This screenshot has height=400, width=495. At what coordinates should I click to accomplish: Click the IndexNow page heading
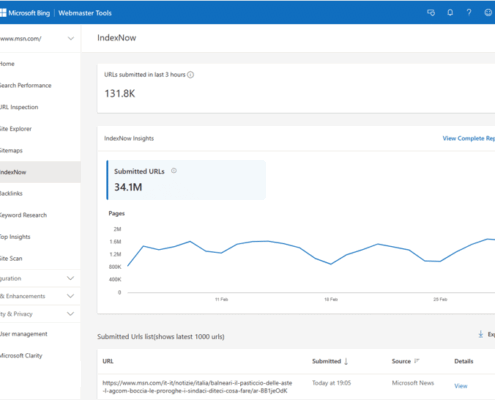(117, 38)
